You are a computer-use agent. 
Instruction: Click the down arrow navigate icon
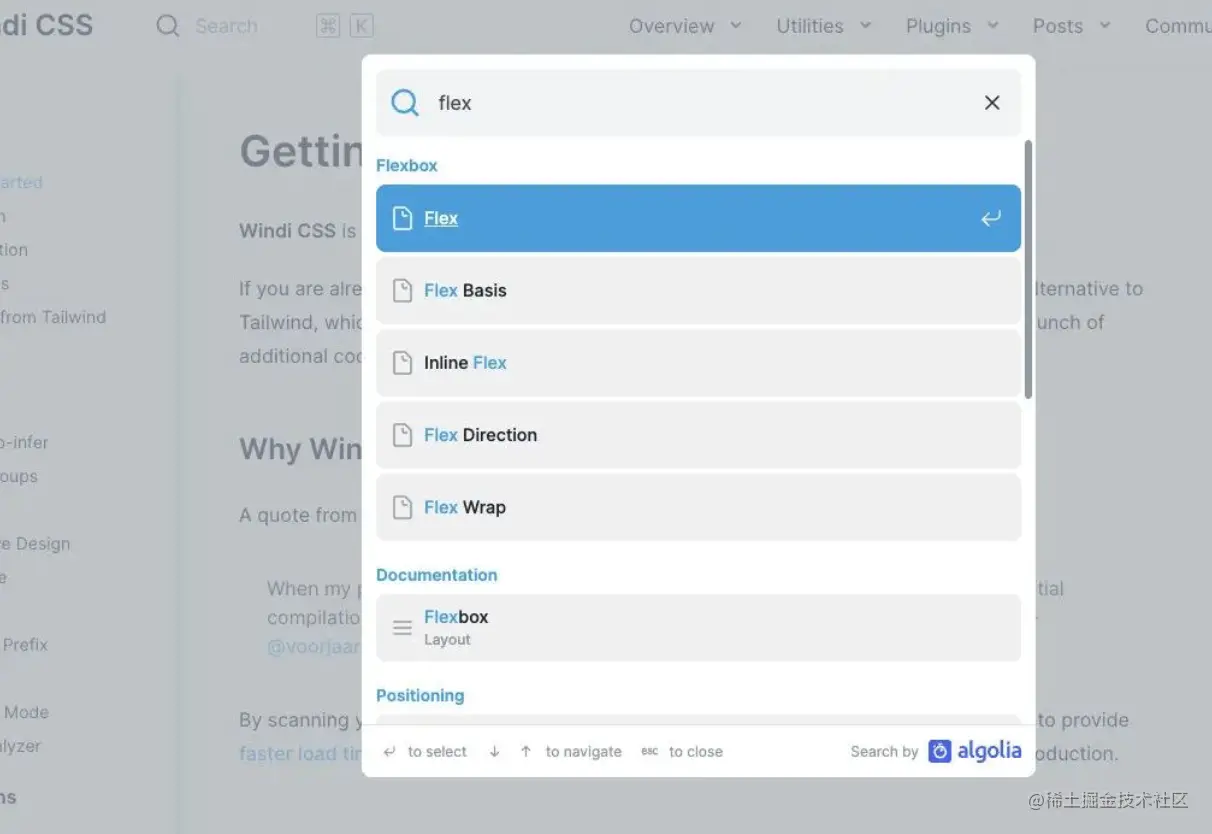494,752
